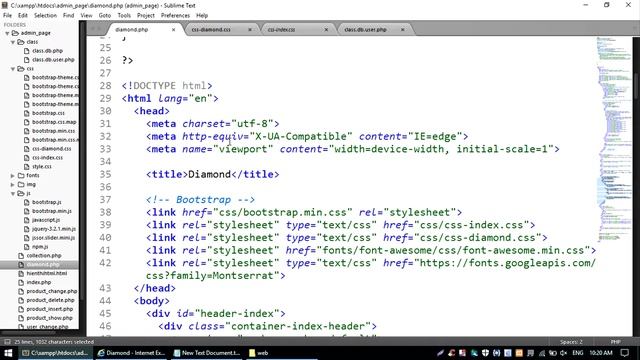
Task: Click line number 35 in the gutter
Action: [x=105, y=174]
